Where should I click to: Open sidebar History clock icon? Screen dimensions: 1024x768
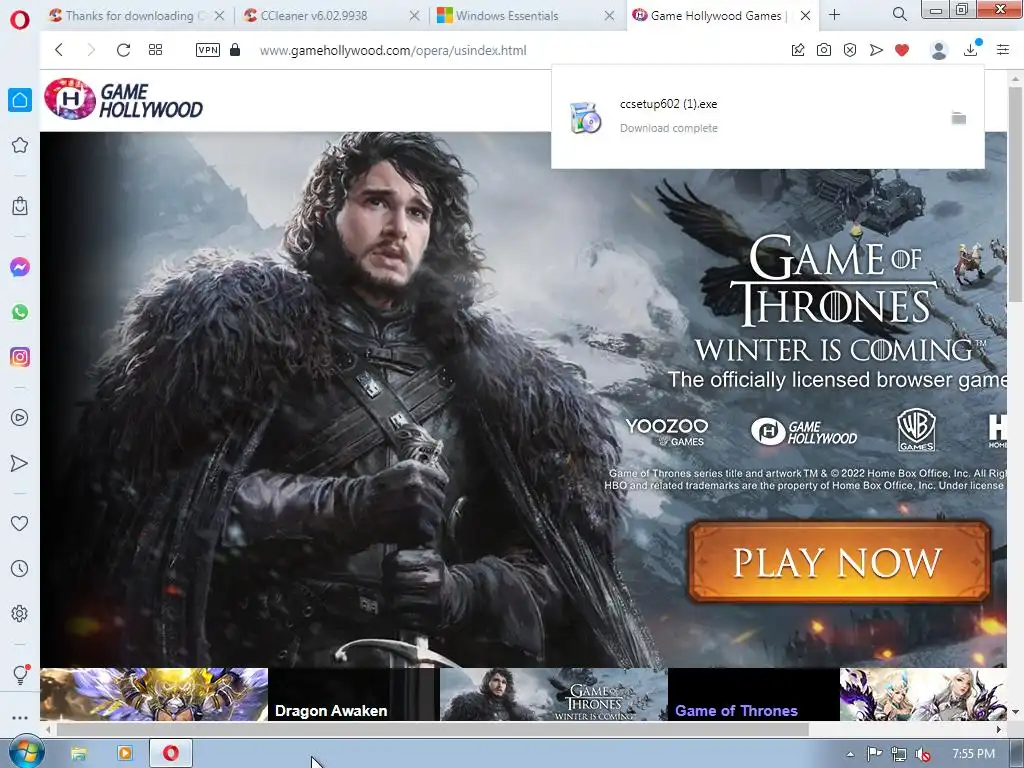(x=20, y=568)
